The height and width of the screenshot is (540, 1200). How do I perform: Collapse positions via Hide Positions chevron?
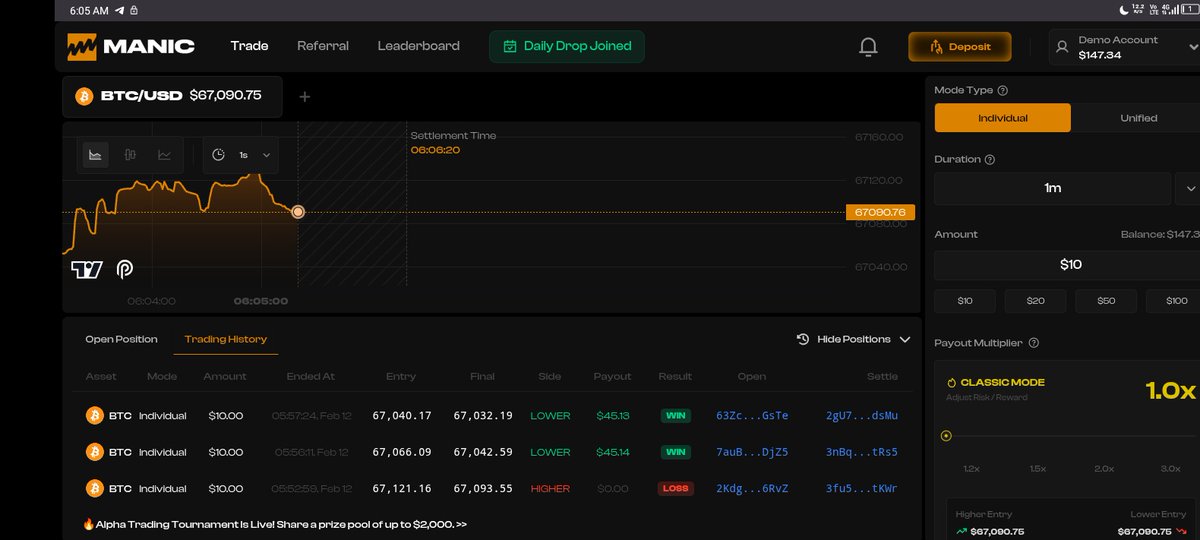(905, 339)
